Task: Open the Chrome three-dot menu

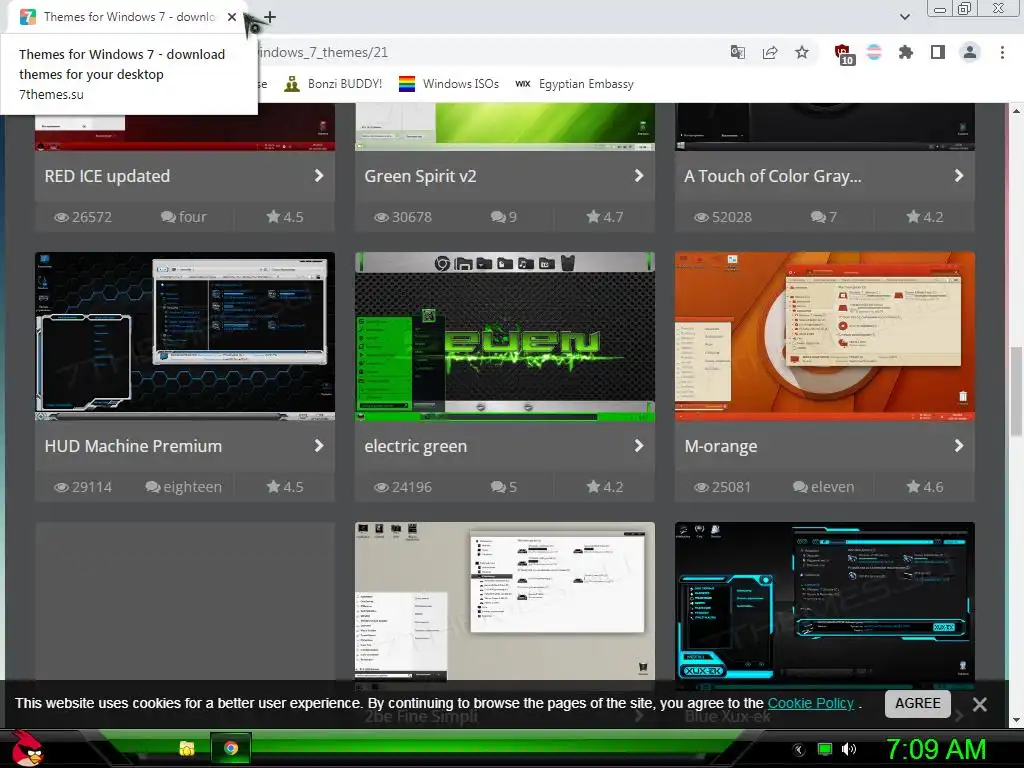Action: (1002, 53)
